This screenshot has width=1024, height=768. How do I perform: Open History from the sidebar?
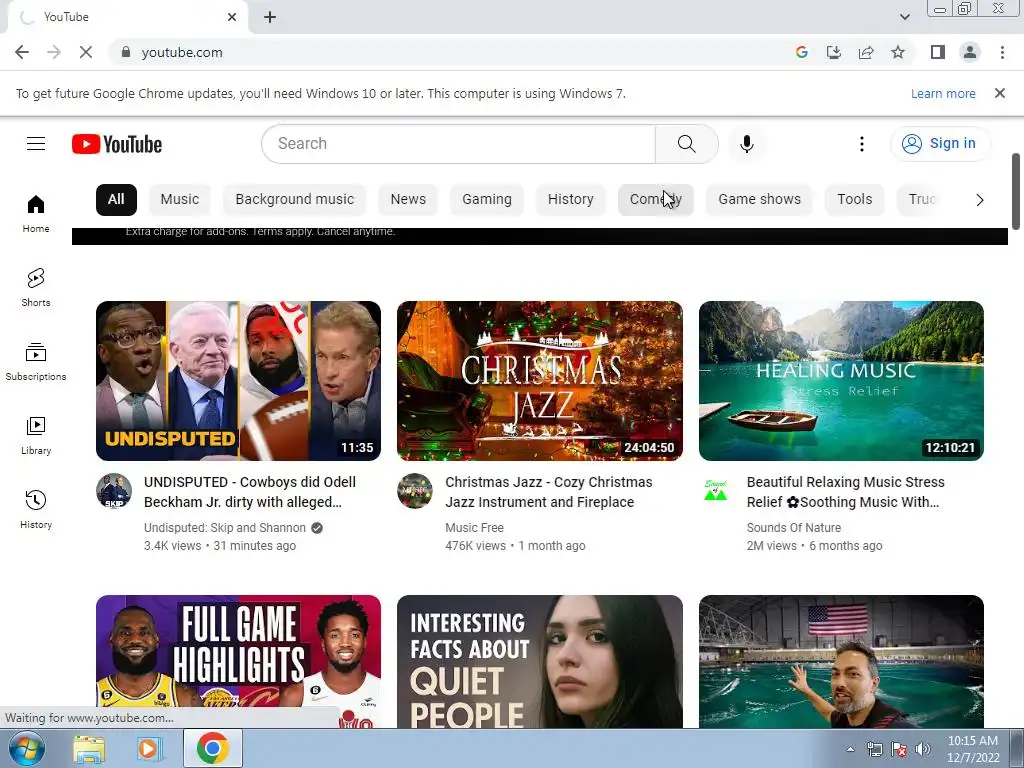click(36, 509)
